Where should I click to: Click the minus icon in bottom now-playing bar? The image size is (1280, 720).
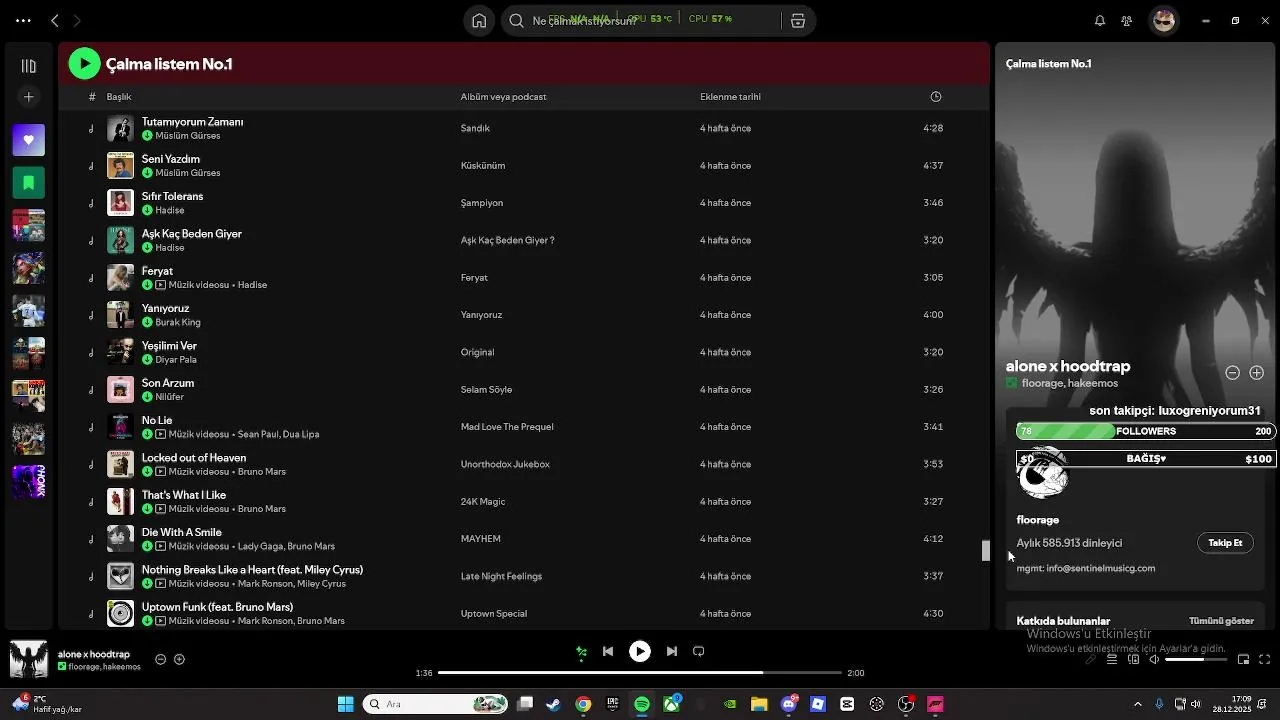tap(160, 659)
